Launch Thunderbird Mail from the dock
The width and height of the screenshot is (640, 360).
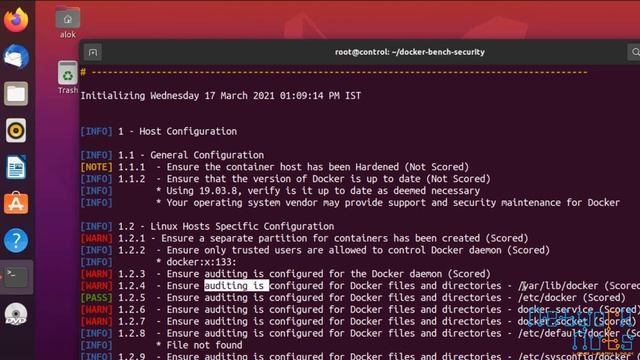click(16, 57)
